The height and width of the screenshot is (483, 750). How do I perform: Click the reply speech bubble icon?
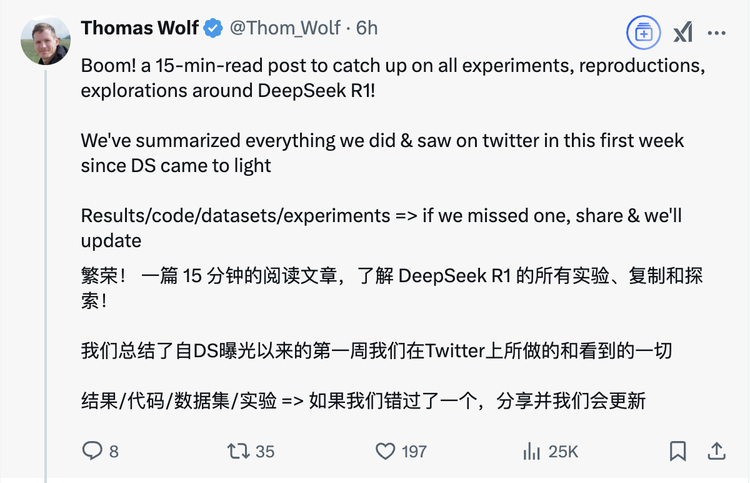[92, 451]
